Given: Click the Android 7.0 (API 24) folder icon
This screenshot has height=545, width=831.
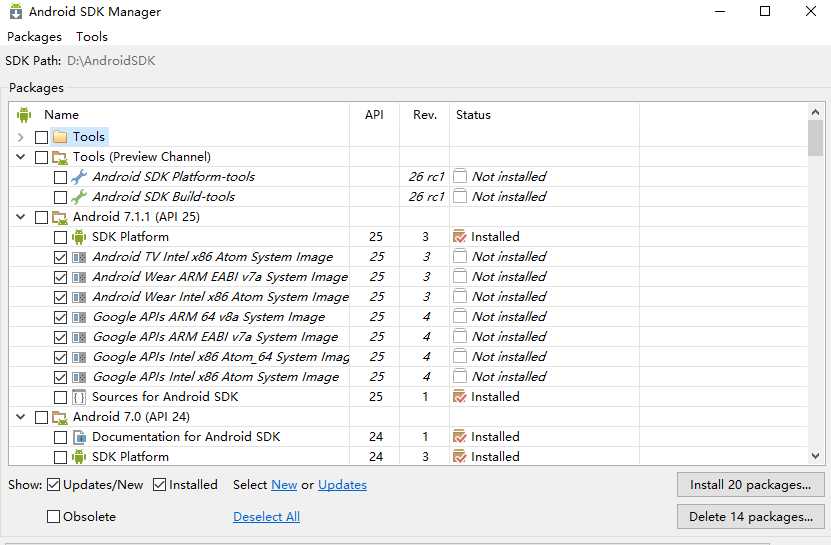Looking at the screenshot, I should tap(60, 417).
